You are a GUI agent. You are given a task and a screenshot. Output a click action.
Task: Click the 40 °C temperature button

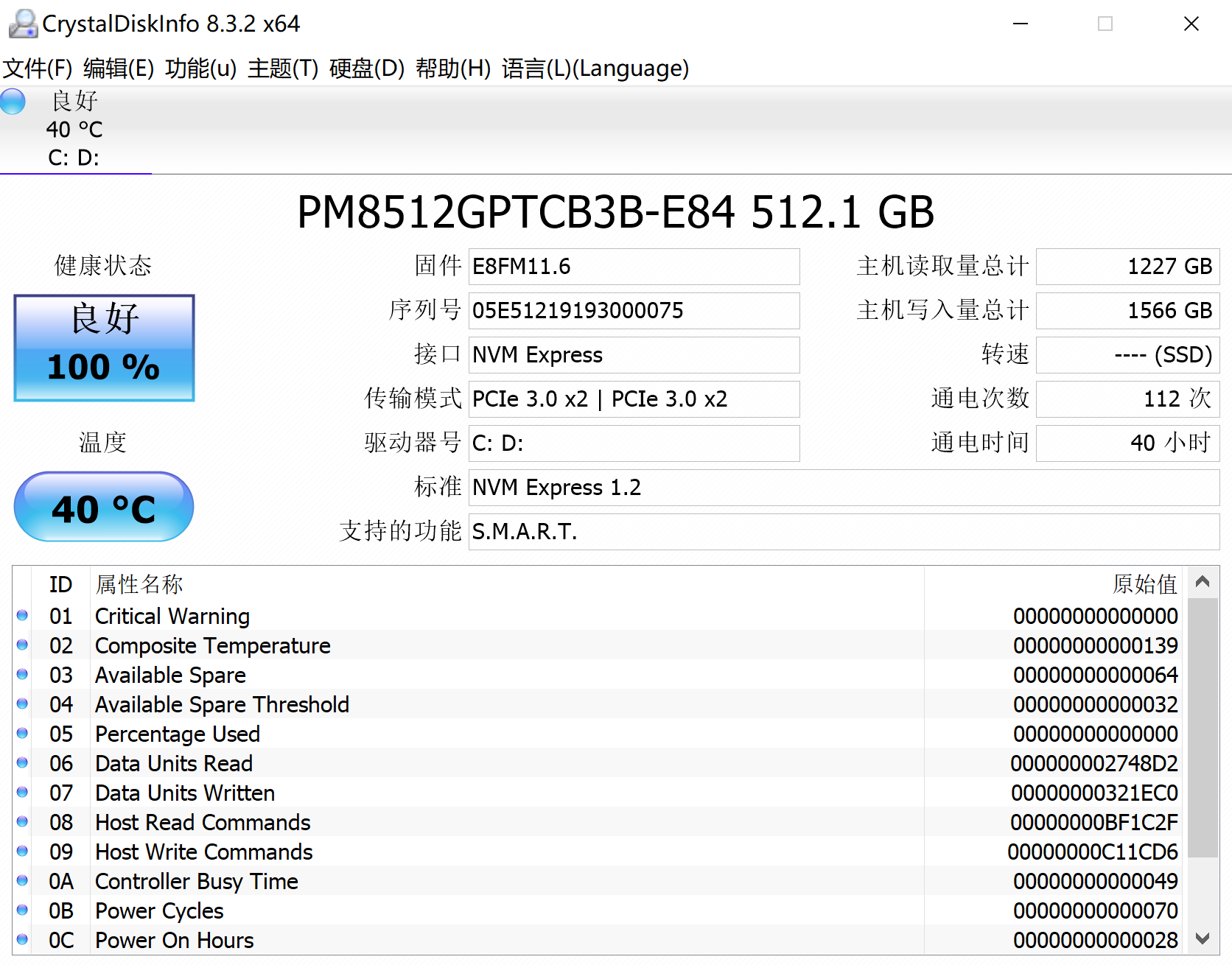(104, 507)
